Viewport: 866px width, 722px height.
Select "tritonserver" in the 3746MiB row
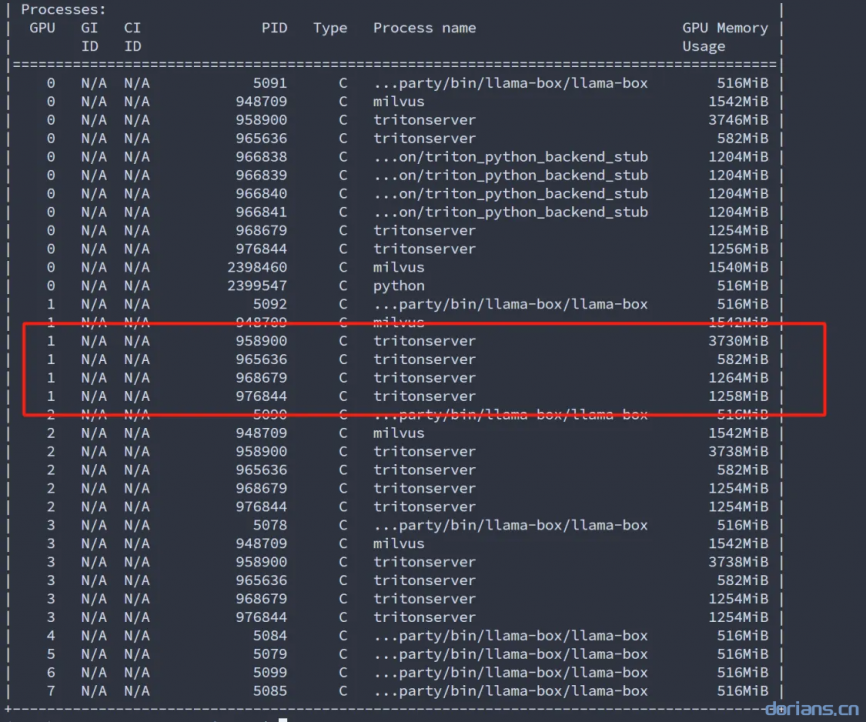point(424,120)
